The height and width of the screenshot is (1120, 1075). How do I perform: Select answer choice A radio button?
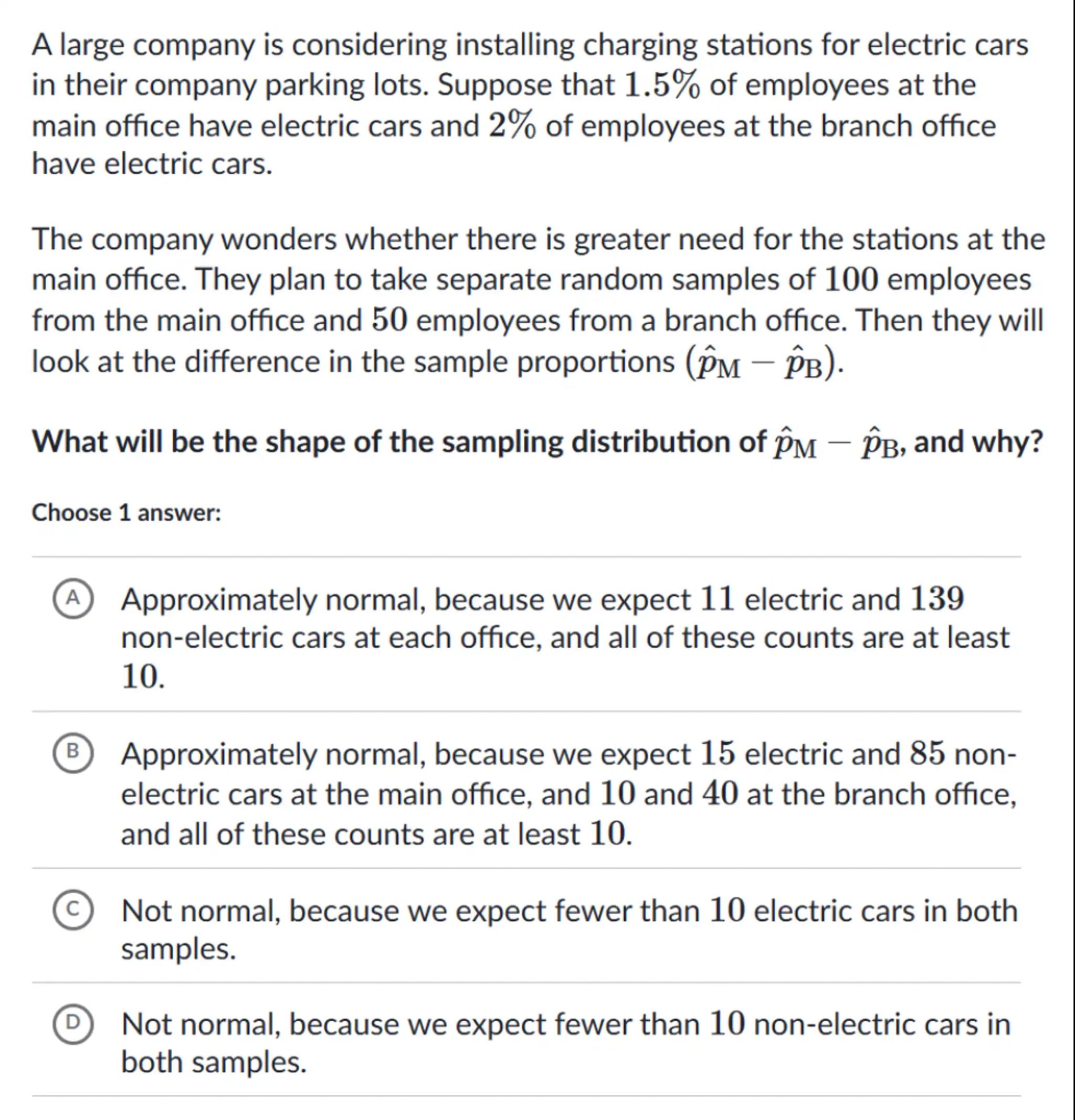click(x=73, y=598)
